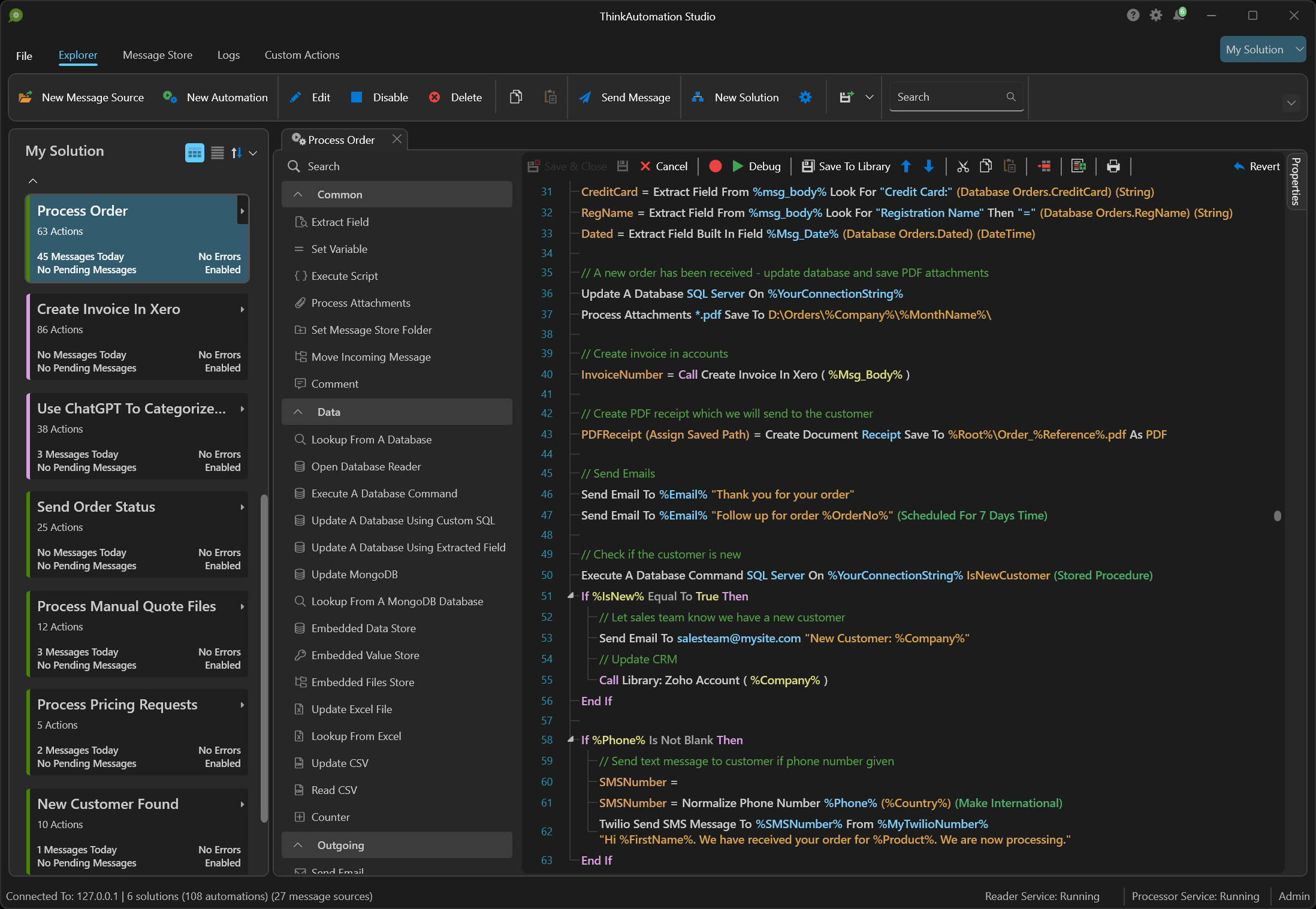Viewport: 1316px width, 909px height.
Task: Select the Logs menu tab
Action: click(x=228, y=55)
